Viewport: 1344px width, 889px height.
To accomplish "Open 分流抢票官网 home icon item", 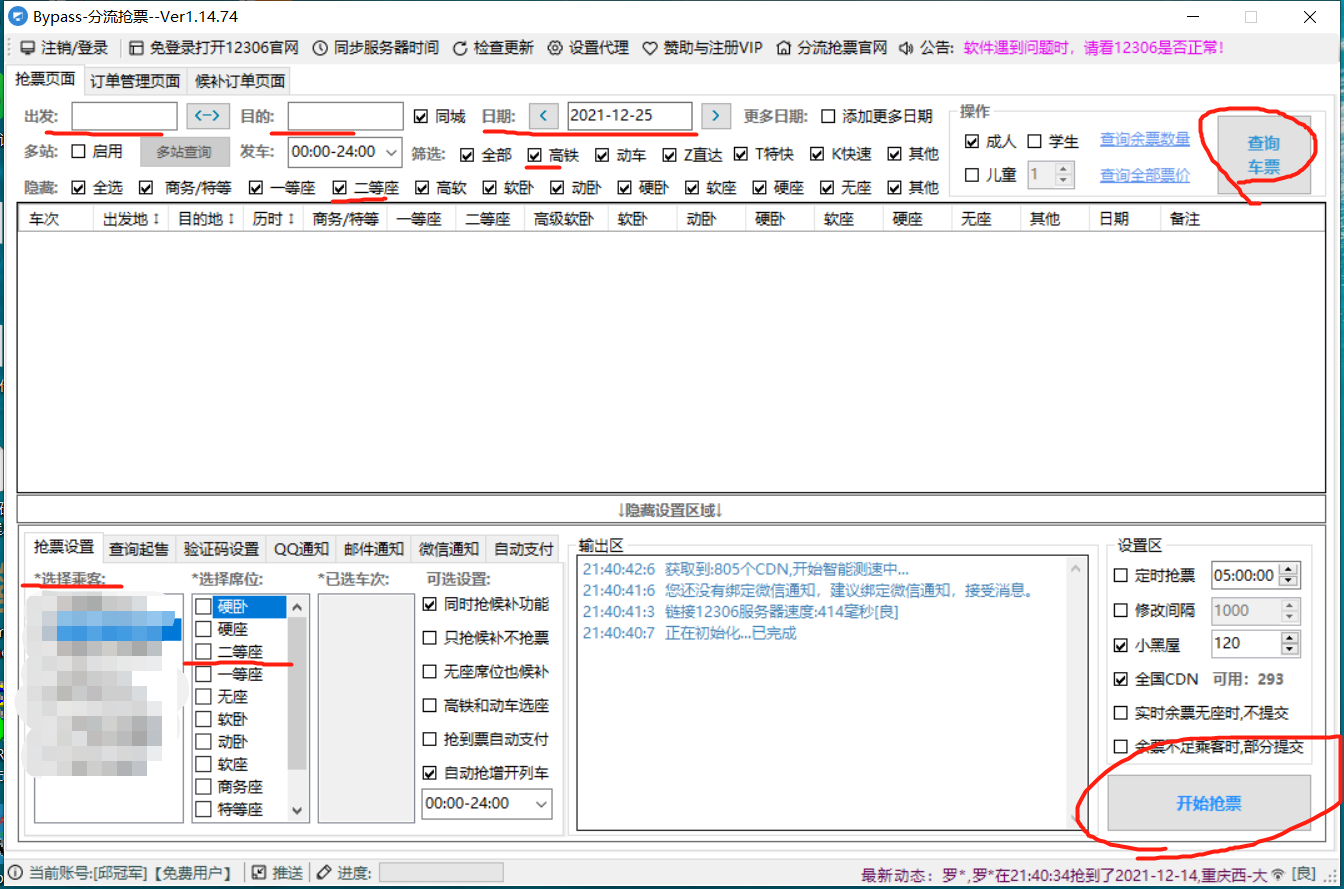I will pos(832,47).
